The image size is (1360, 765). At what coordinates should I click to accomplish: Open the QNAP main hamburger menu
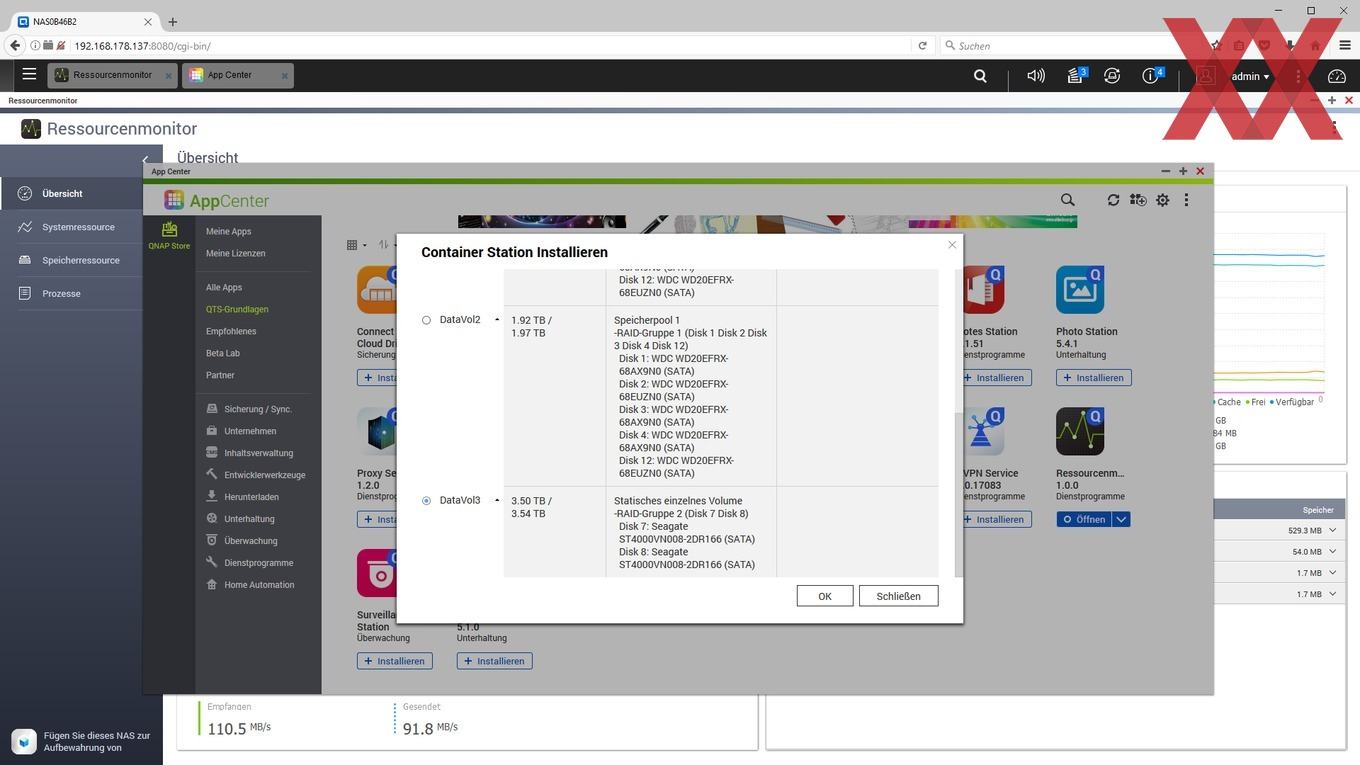(29, 74)
